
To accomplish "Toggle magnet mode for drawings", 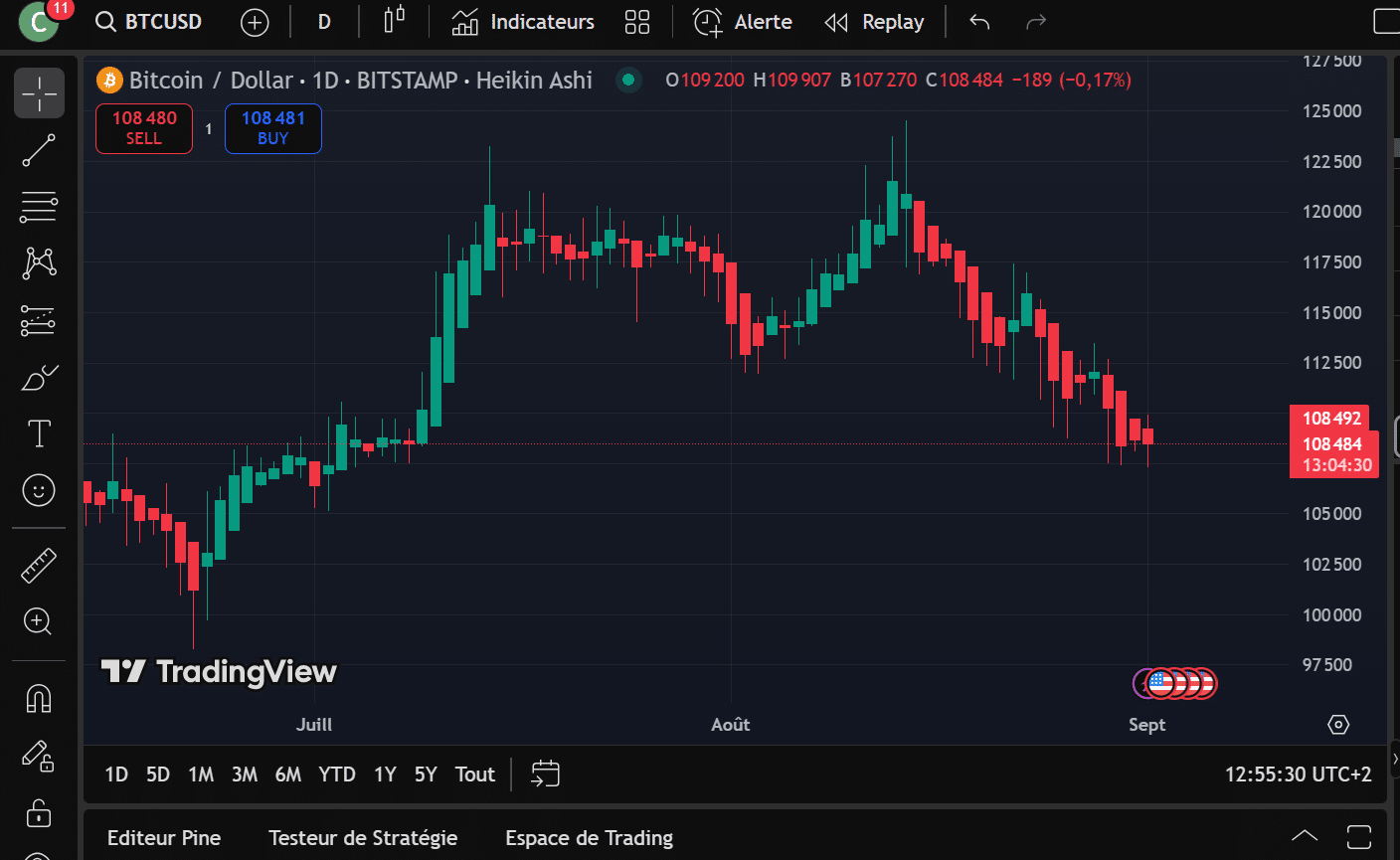I will [x=39, y=699].
